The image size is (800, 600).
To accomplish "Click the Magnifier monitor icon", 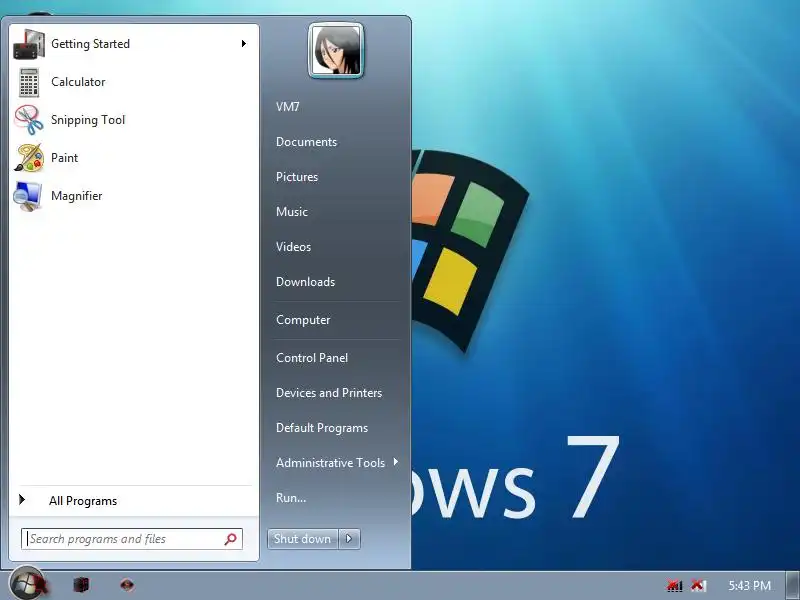I will click(x=28, y=196).
